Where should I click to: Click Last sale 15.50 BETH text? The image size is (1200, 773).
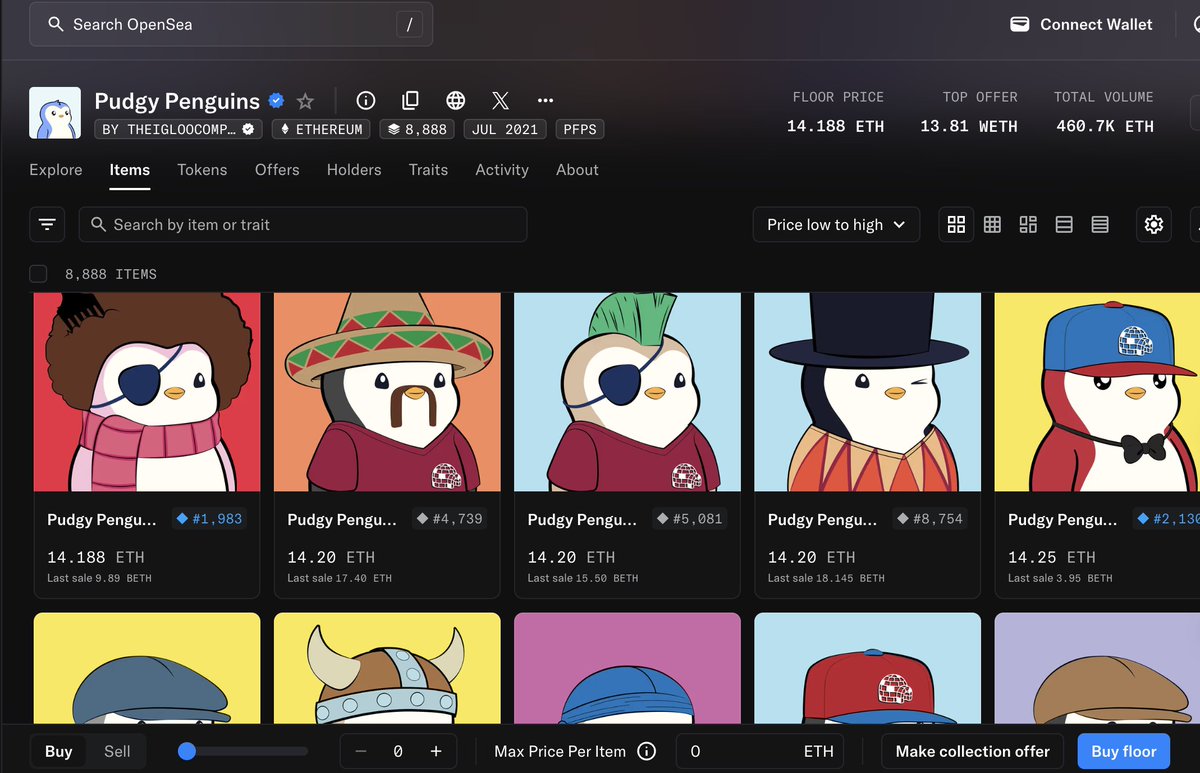click(583, 578)
